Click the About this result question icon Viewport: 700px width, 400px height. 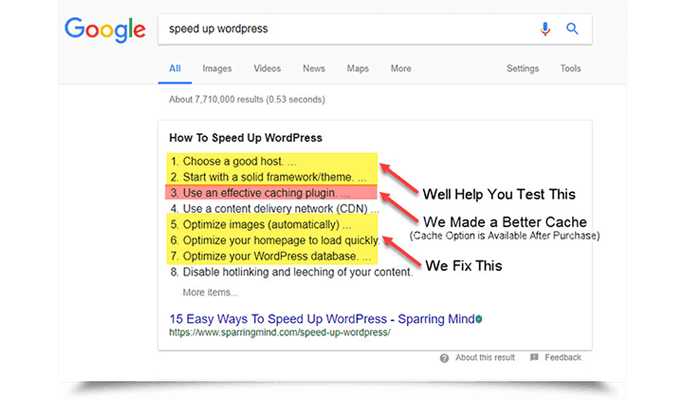pos(444,358)
